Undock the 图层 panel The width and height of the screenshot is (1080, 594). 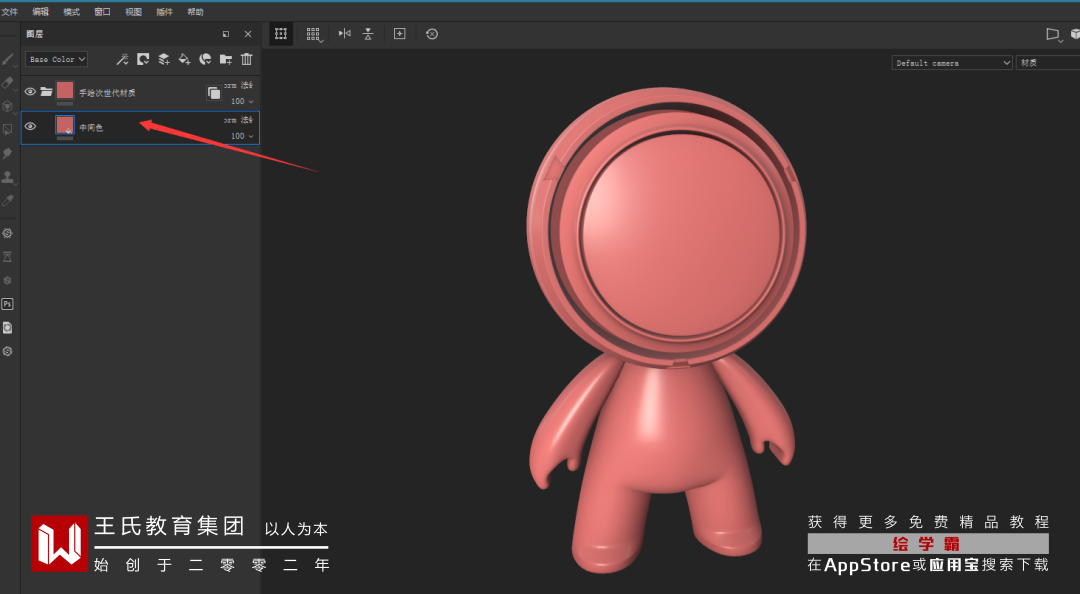[226, 34]
